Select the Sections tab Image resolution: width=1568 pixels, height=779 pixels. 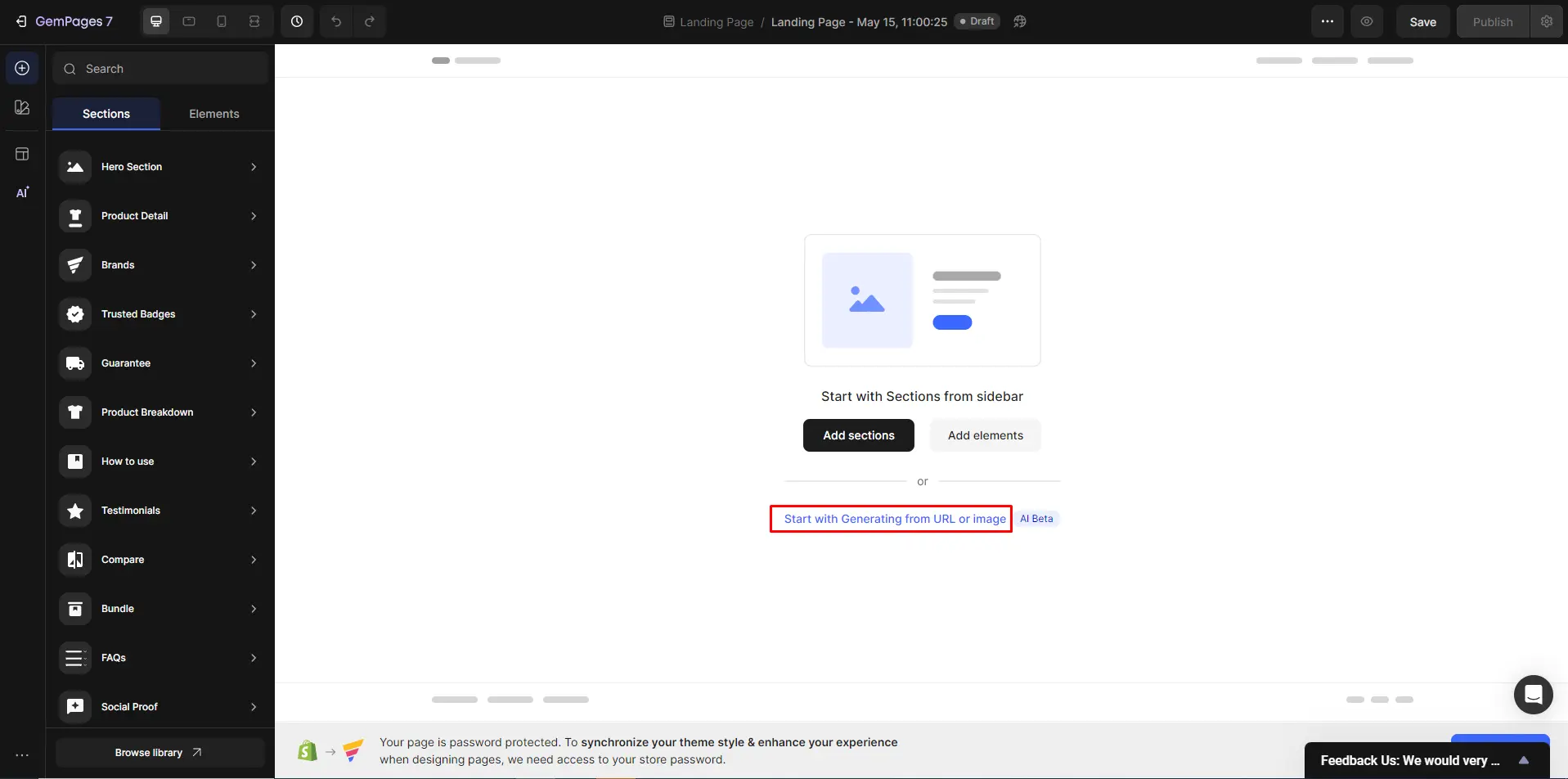click(105, 113)
